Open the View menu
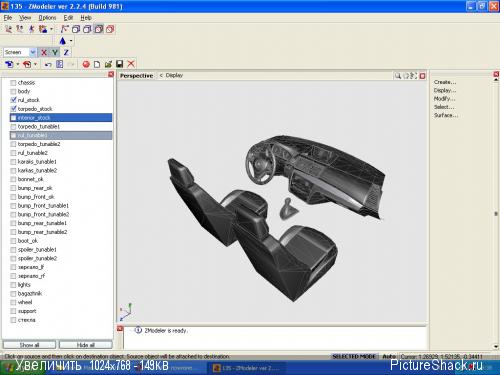Screen dimensions: 500x375 (x=25, y=18)
